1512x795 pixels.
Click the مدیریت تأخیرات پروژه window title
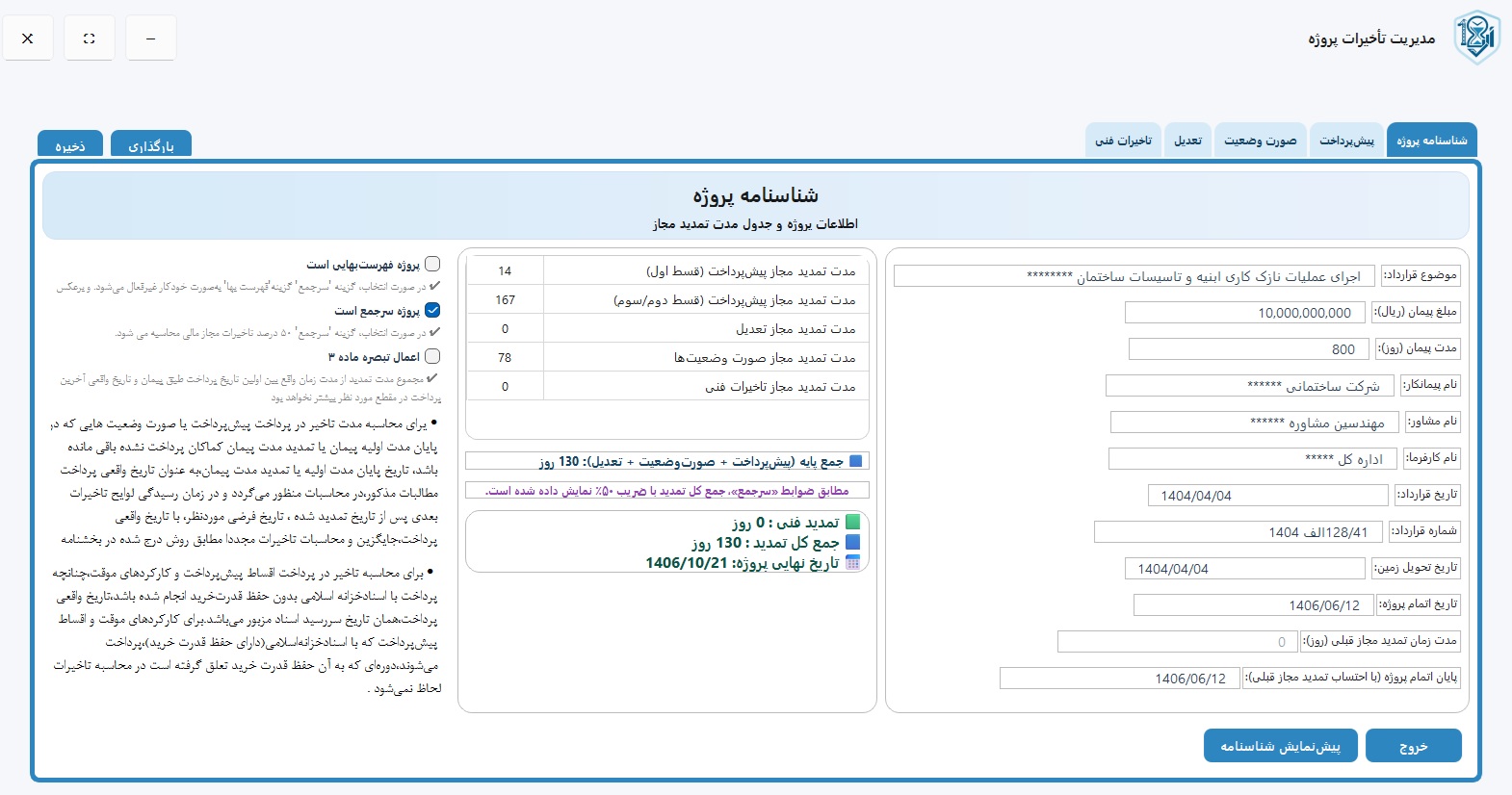1371,38
